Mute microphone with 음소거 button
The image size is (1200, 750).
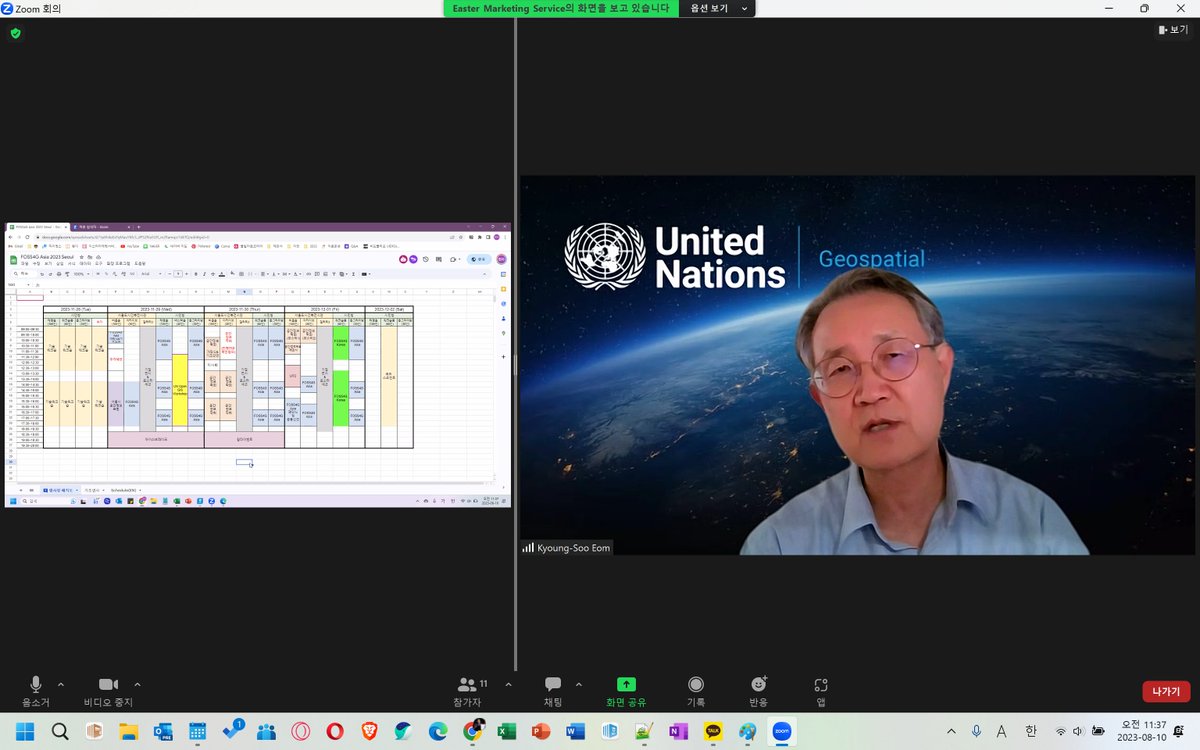36,691
